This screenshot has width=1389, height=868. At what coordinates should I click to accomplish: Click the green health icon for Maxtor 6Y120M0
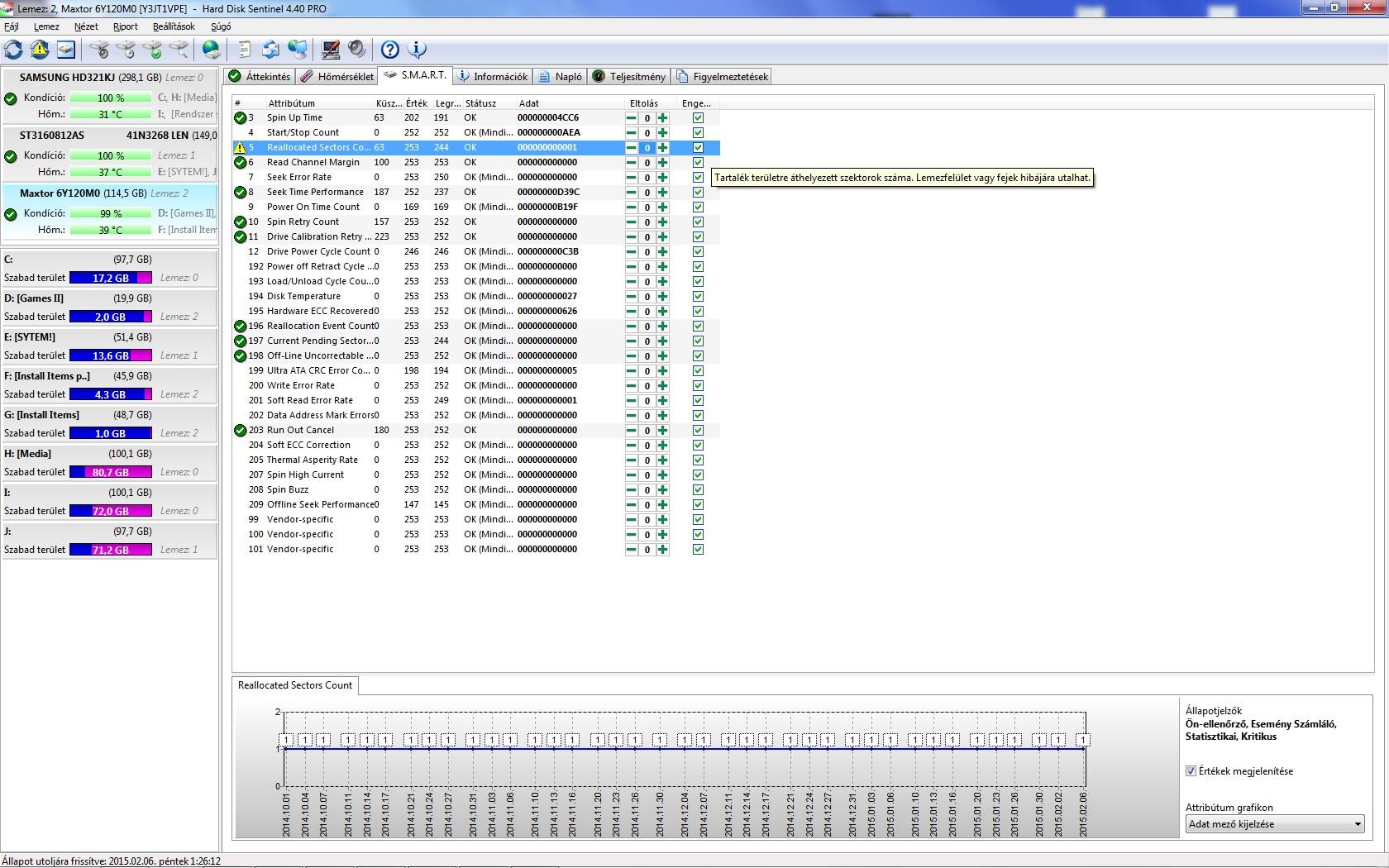[11, 214]
